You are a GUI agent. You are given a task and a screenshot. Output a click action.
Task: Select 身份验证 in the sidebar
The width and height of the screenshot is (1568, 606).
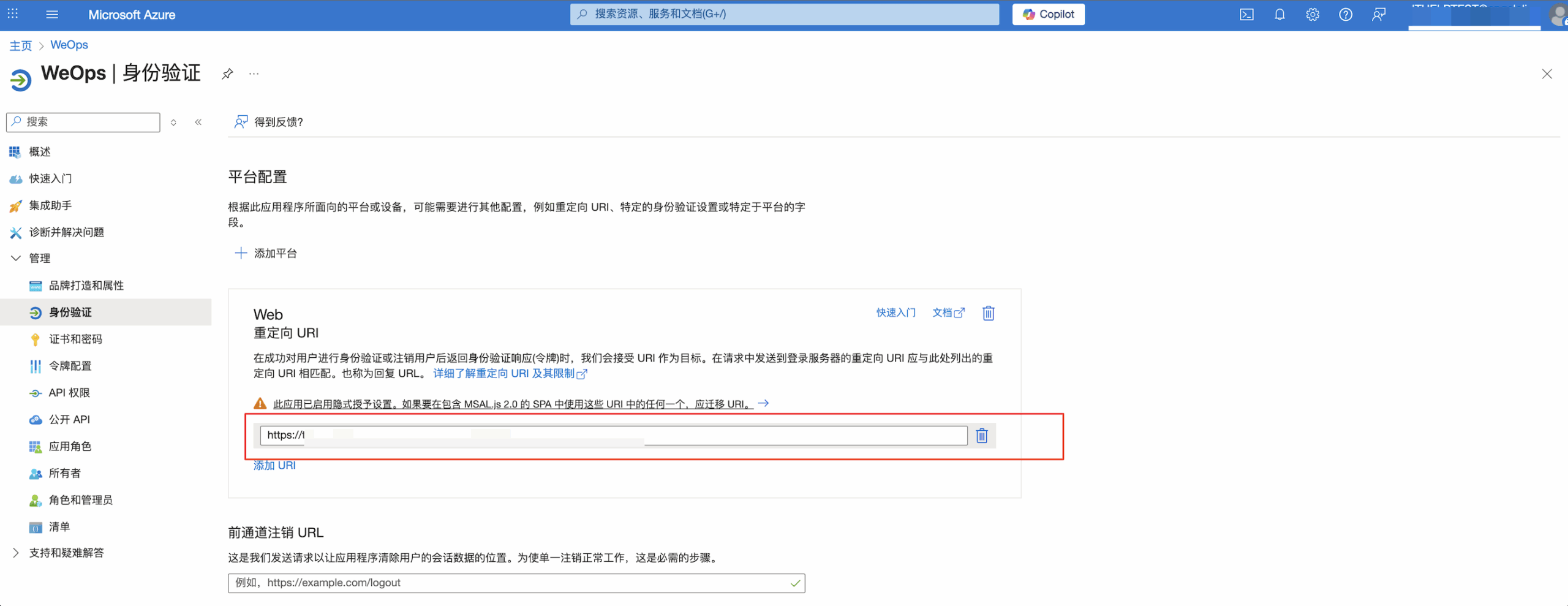105,312
